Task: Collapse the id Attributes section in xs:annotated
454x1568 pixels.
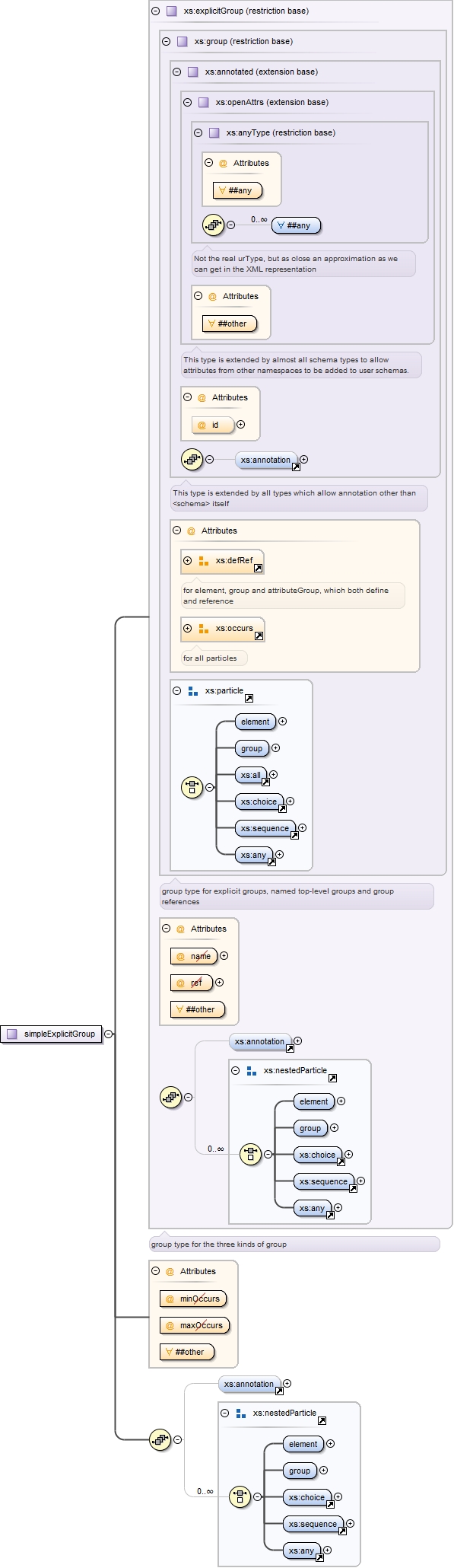Action: tap(188, 397)
